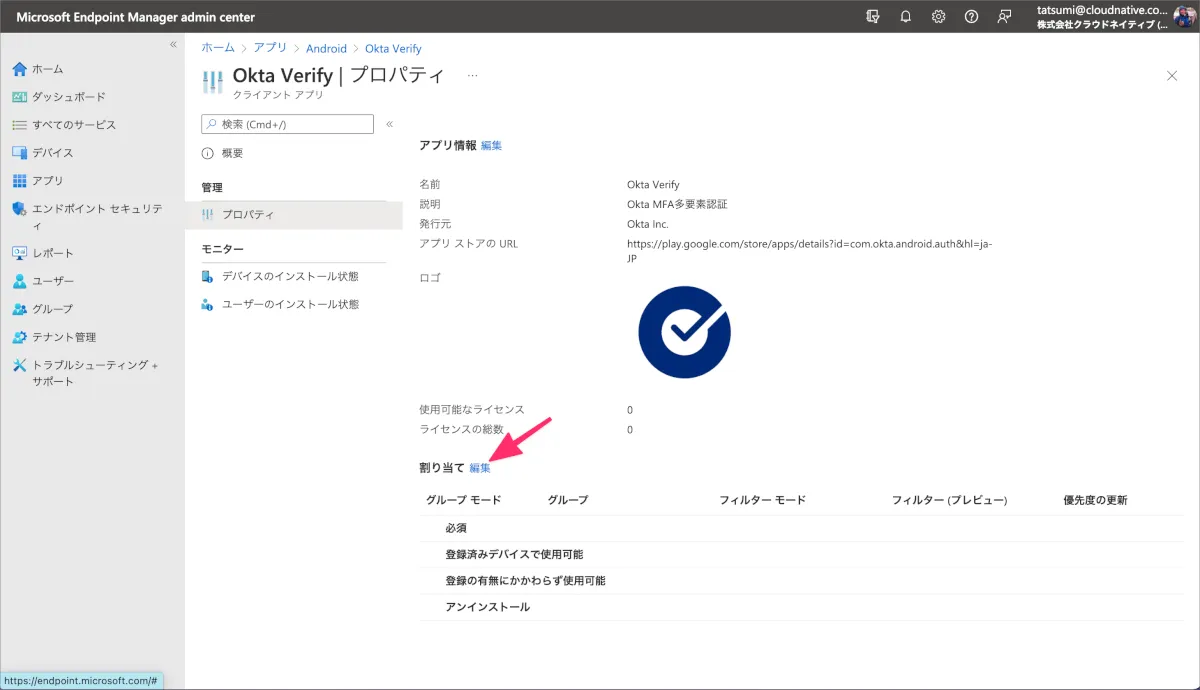Click the ホーム home icon in sidebar
The width and height of the screenshot is (1200, 690).
coord(19,69)
